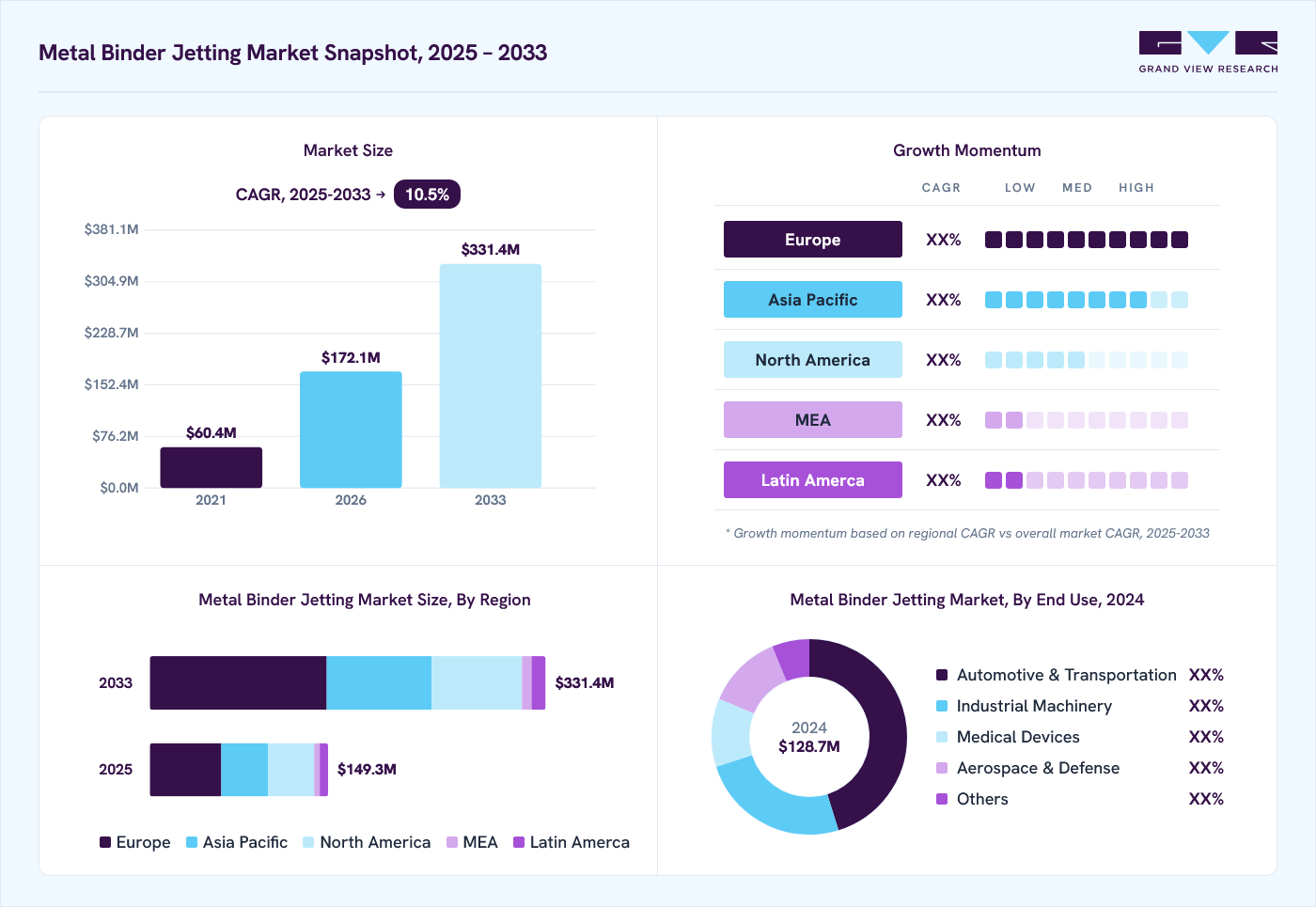Click the Asia Pacific swatch in the region legend

click(192, 842)
